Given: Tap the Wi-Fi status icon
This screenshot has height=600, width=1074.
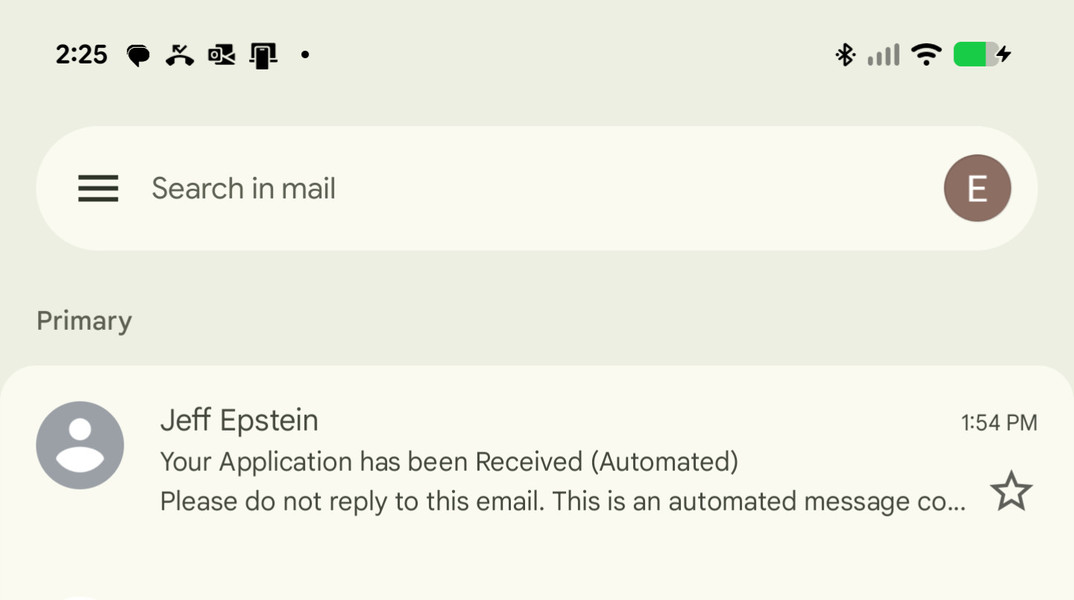Looking at the screenshot, I should [x=927, y=55].
